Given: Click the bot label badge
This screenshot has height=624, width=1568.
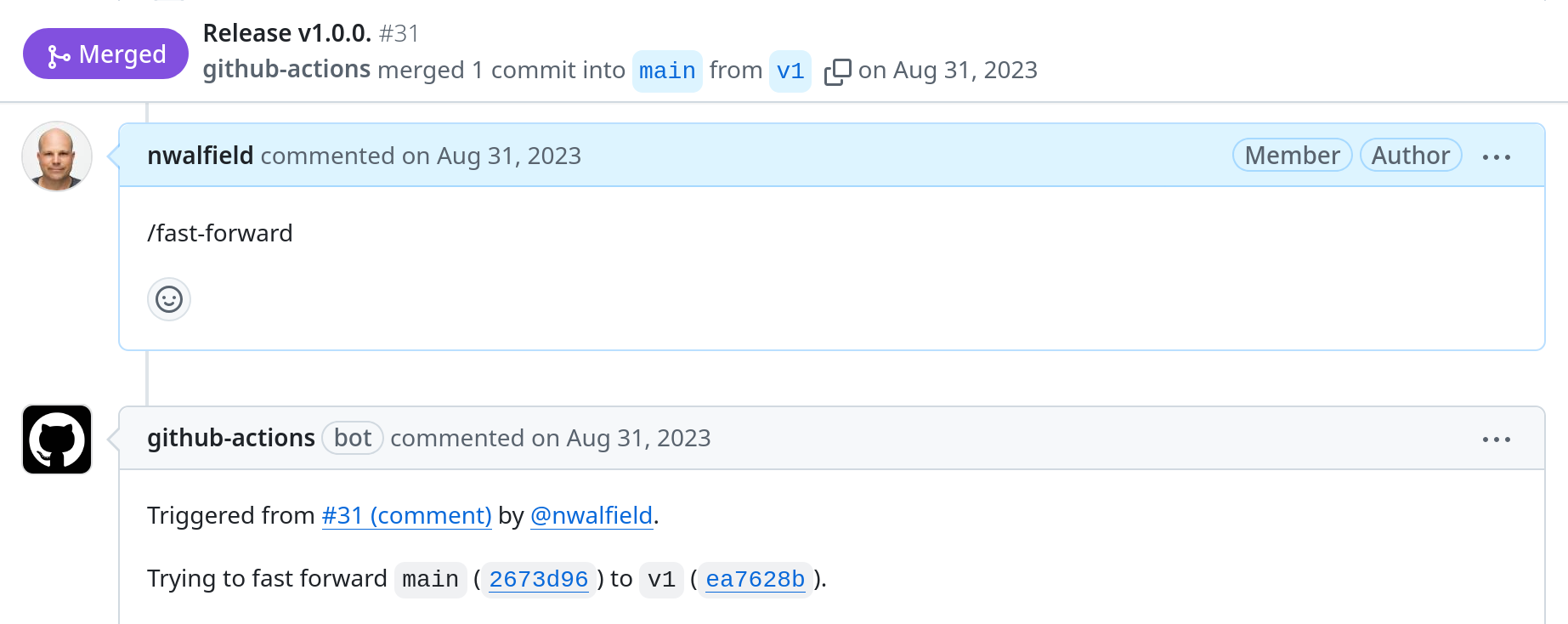Looking at the screenshot, I should pyautogui.click(x=353, y=438).
